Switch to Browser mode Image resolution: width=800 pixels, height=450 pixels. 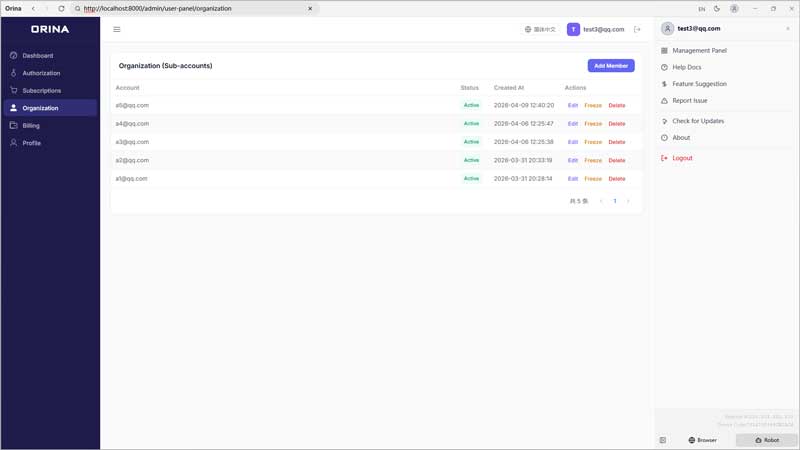pyautogui.click(x=702, y=440)
